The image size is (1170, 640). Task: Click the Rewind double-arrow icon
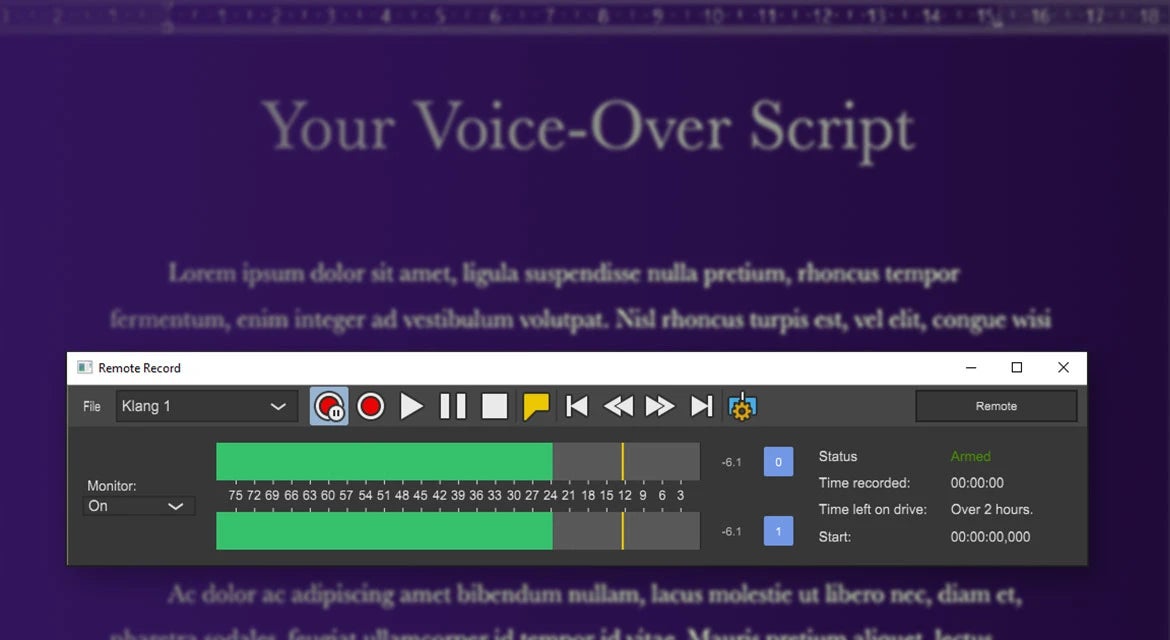[x=618, y=407]
